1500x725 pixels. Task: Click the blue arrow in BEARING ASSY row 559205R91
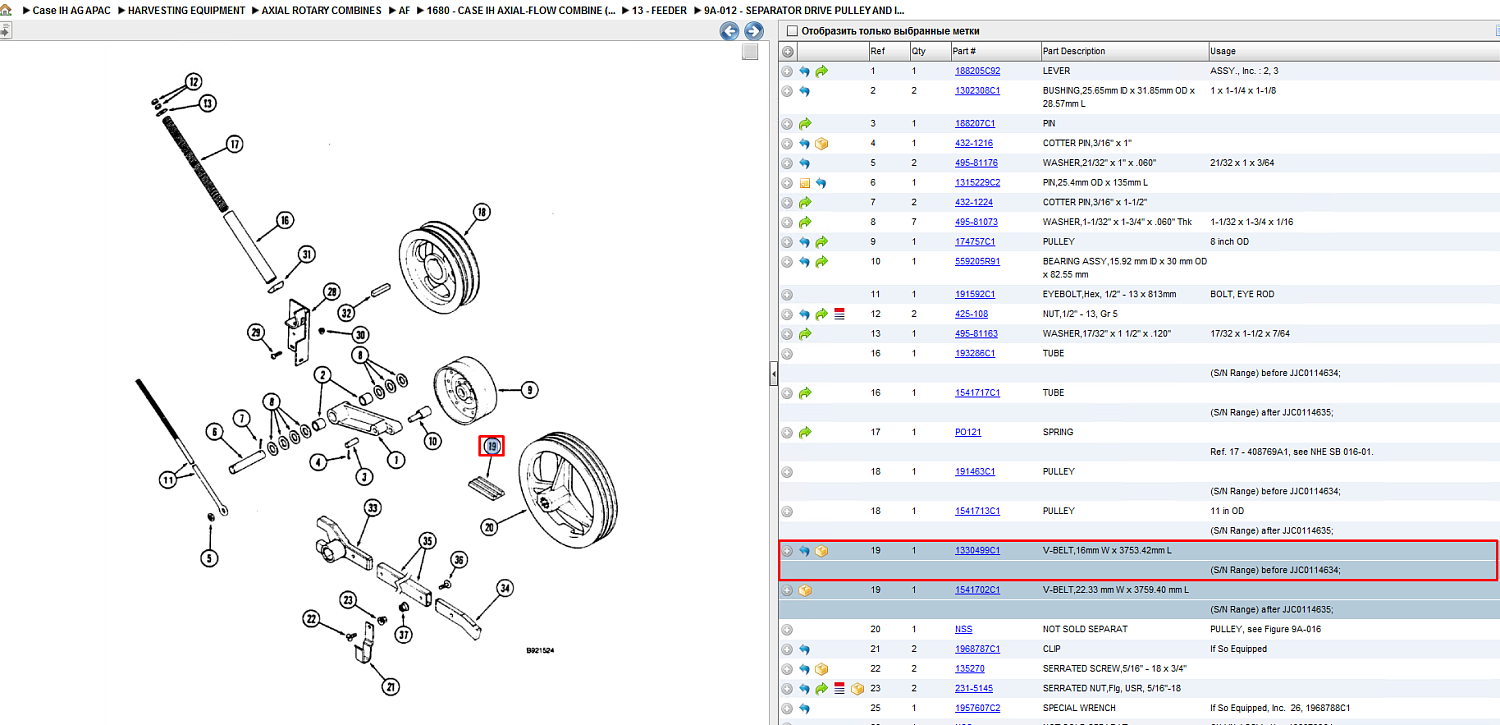(804, 261)
